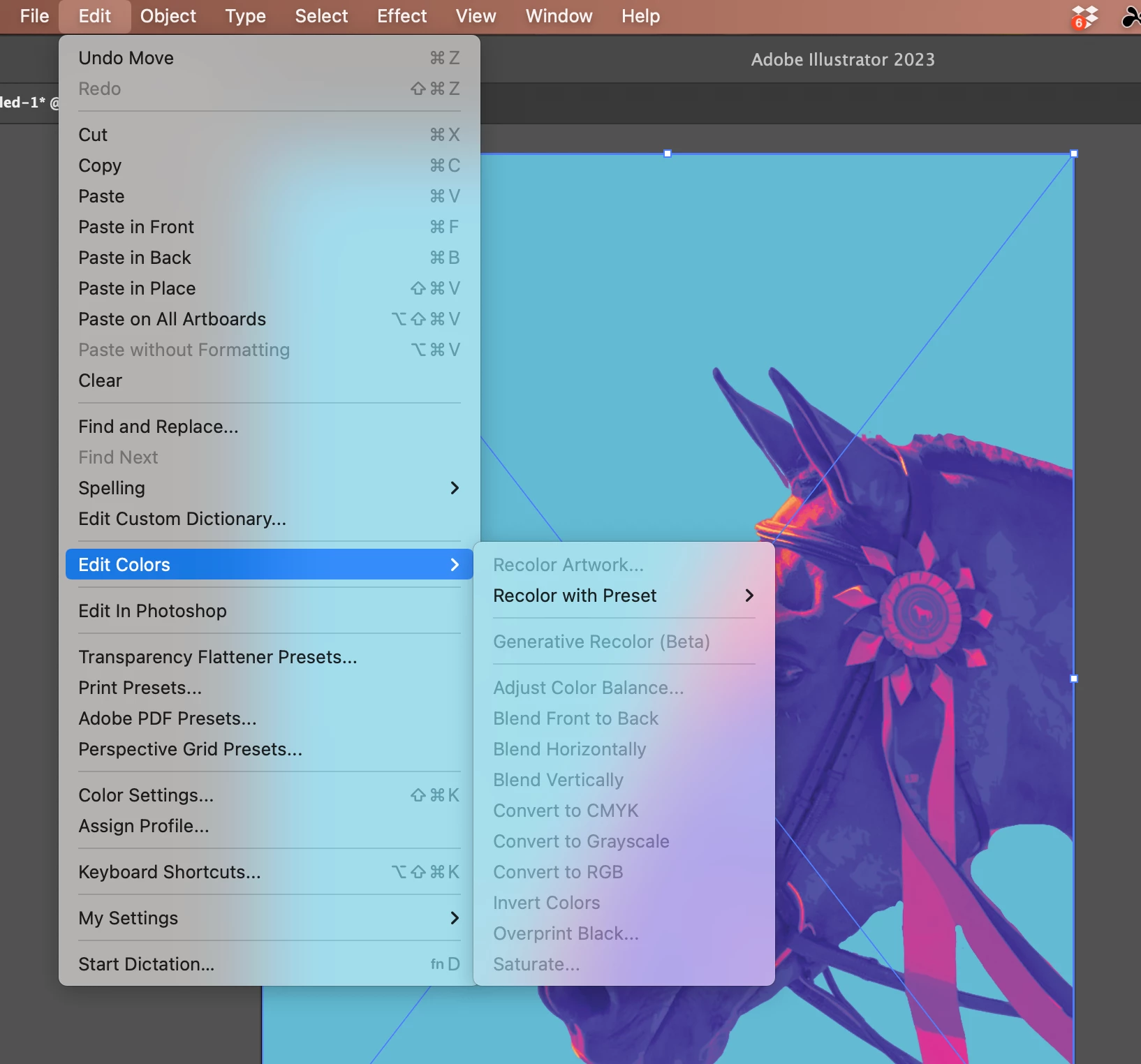Open Transparency Flattener Presets
The width and height of the screenshot is (1141, 1064).
coord(269,657)
